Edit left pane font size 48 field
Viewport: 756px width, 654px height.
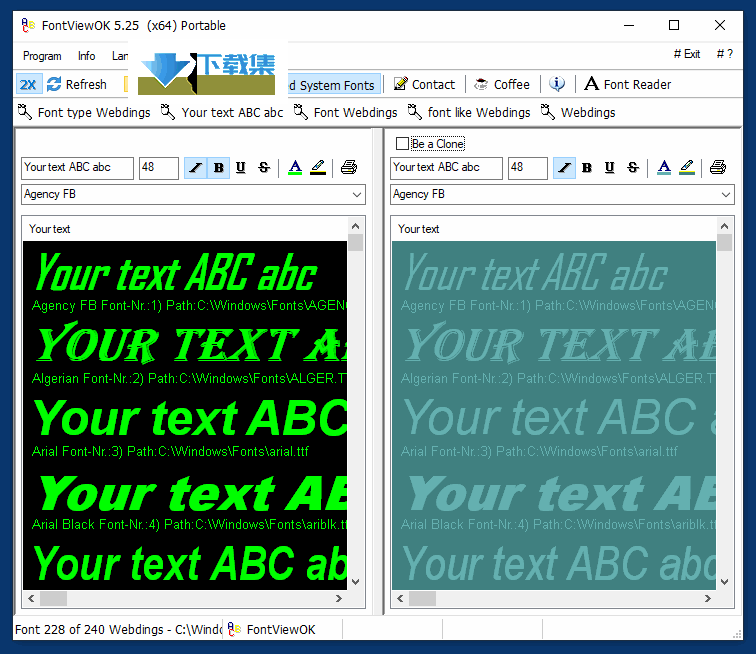(159, 168)
